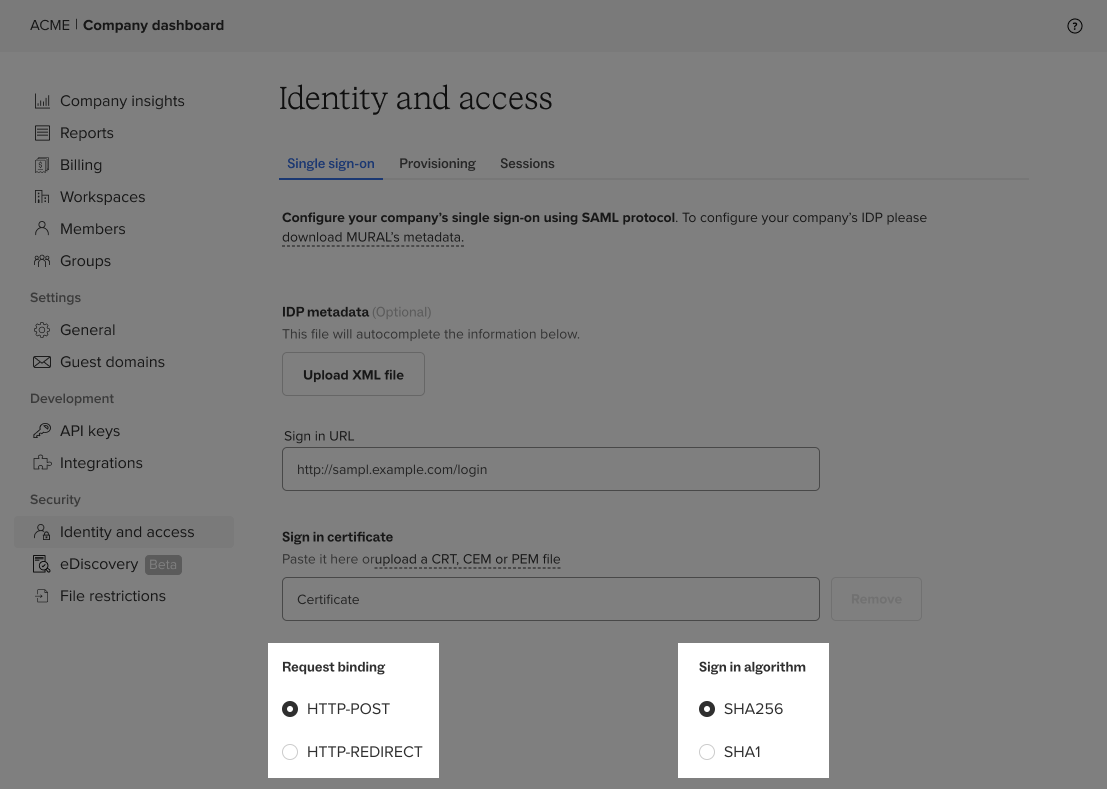Click the Request binding label
1107x789 pixels.
tap(333, 667)
